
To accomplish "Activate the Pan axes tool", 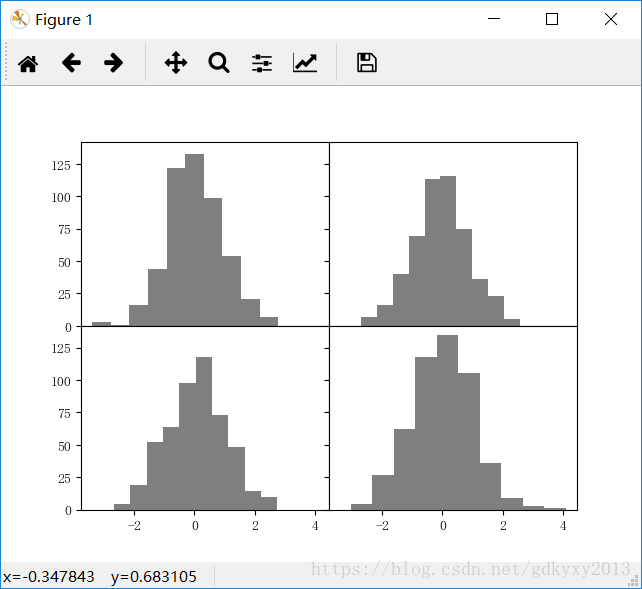I will [176, 63].
